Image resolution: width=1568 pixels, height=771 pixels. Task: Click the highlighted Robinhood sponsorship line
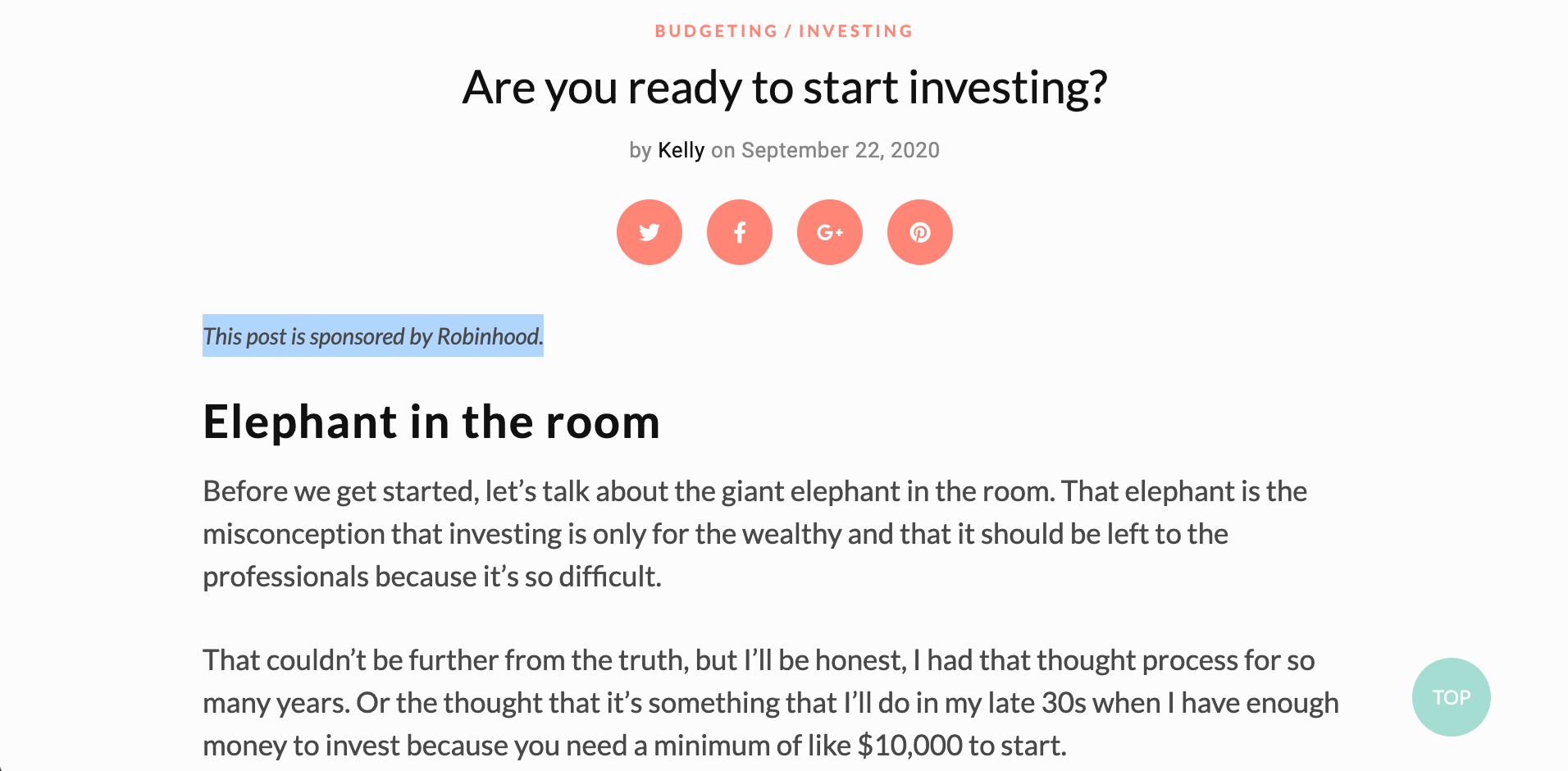[373, 335]
